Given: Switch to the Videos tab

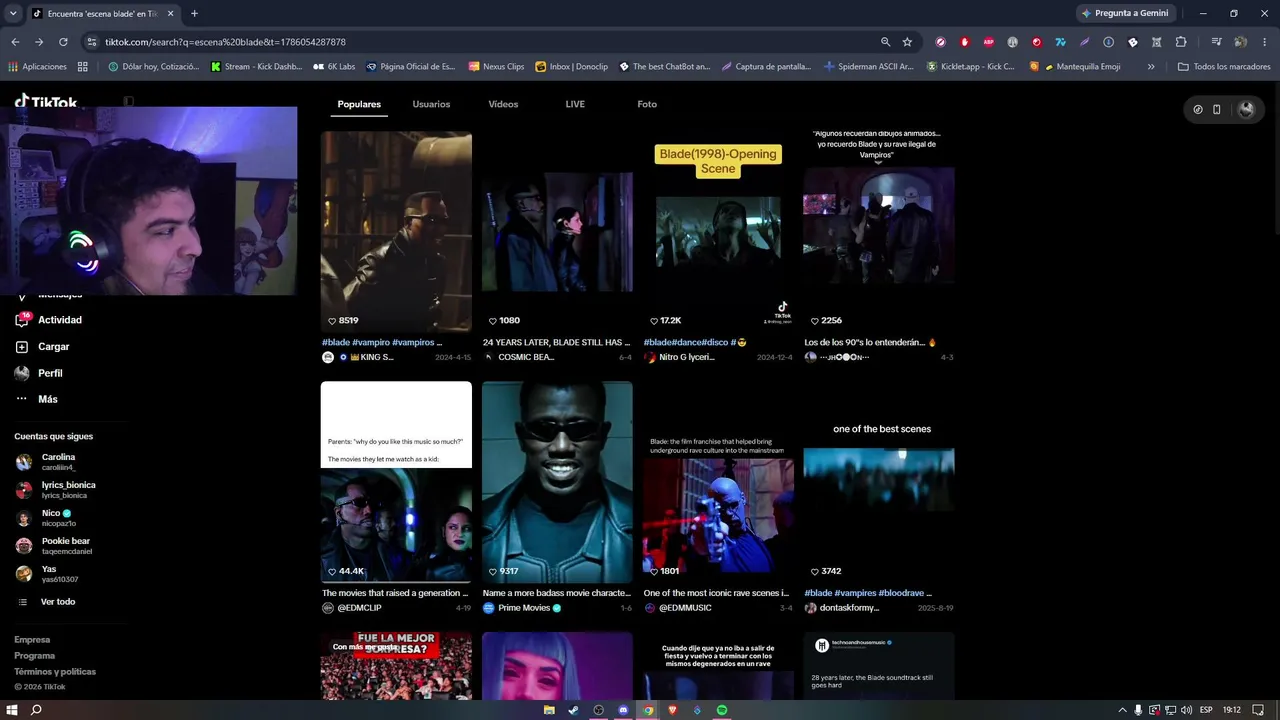Looking at the screenshot, I should 503,104.
